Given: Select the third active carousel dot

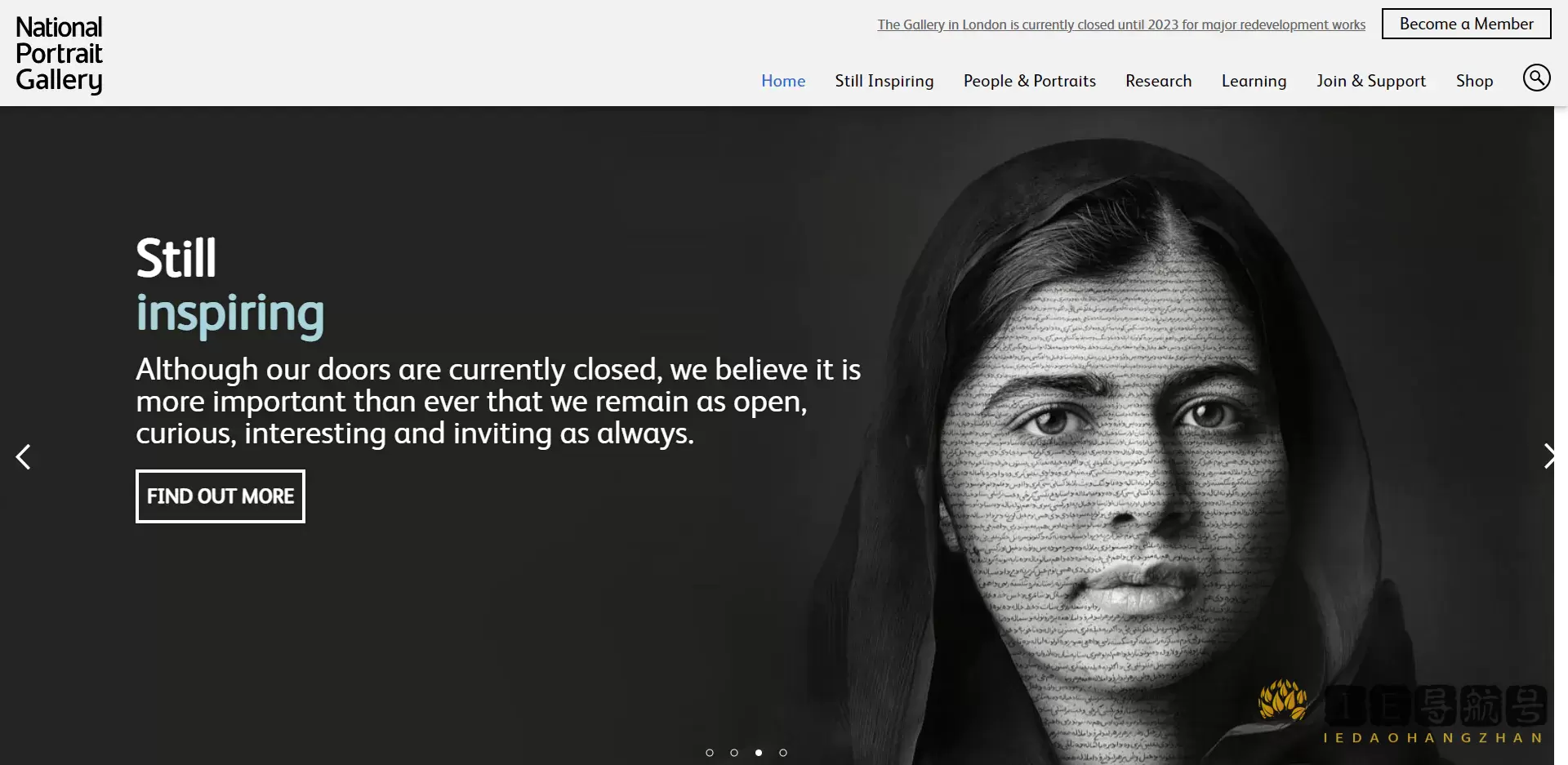Looking at the screenshot, I should 759,753.
